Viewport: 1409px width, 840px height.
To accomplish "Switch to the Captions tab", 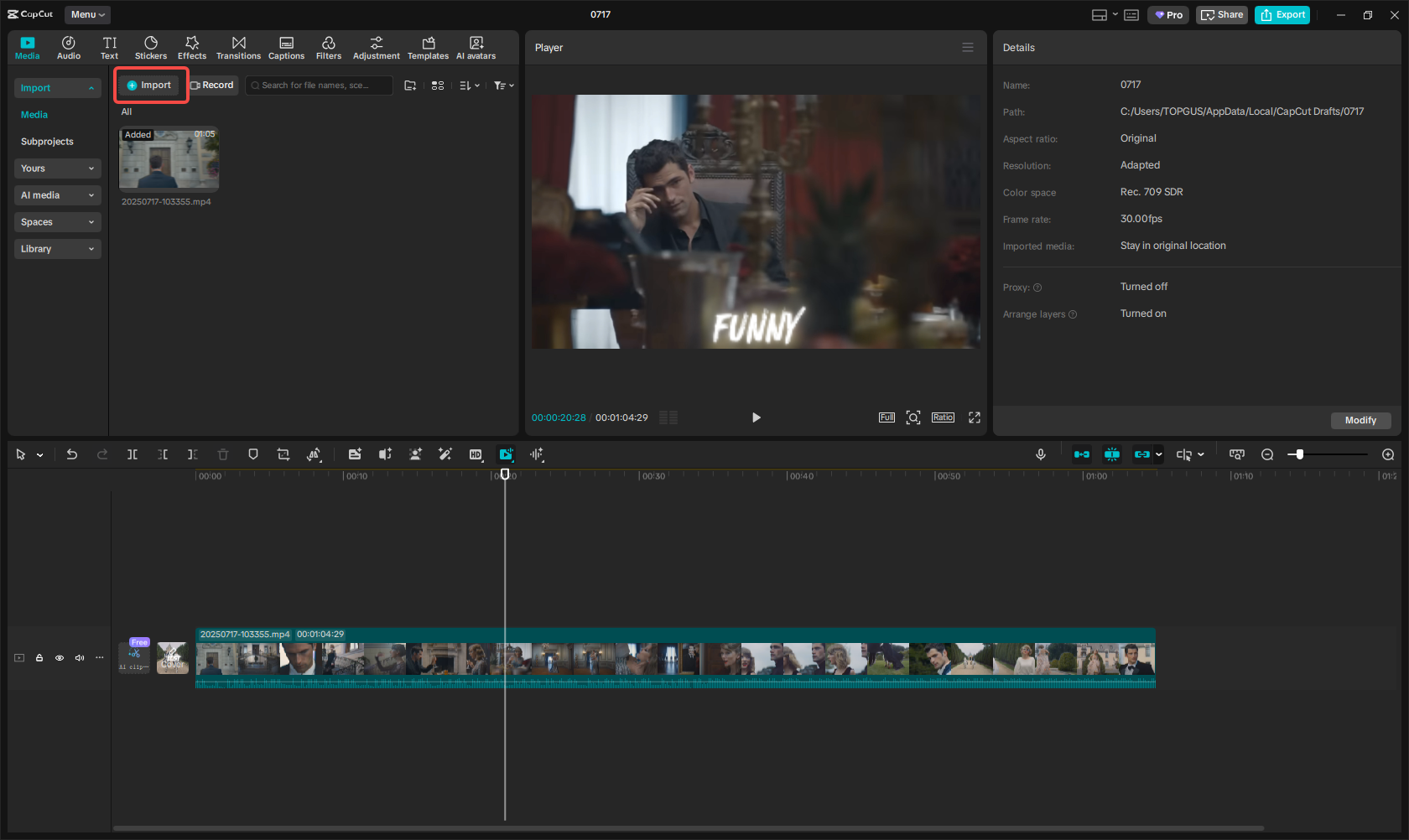I will (x=286, y=48).
